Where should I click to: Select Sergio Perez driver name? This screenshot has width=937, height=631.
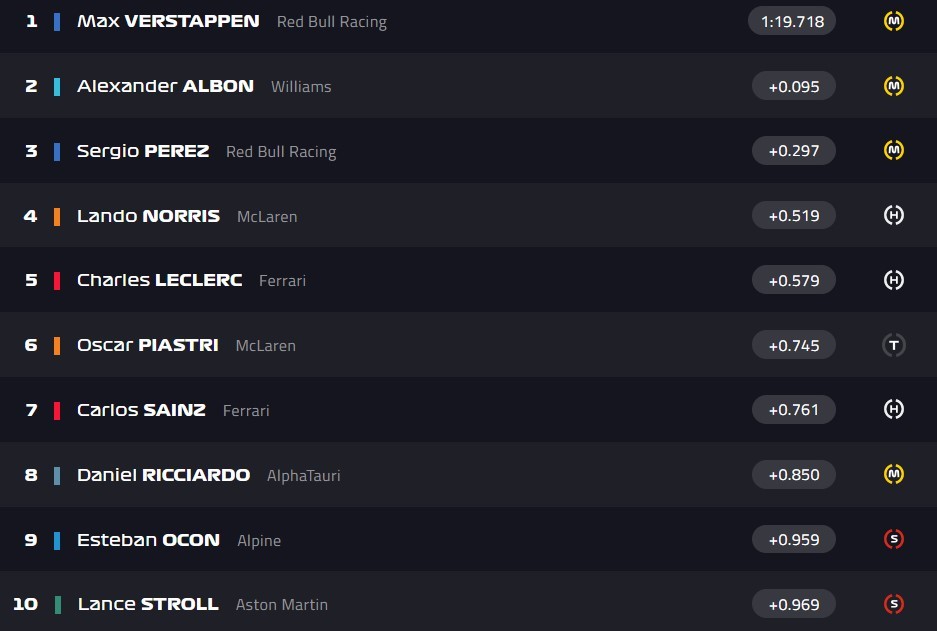tap(143, 151)
